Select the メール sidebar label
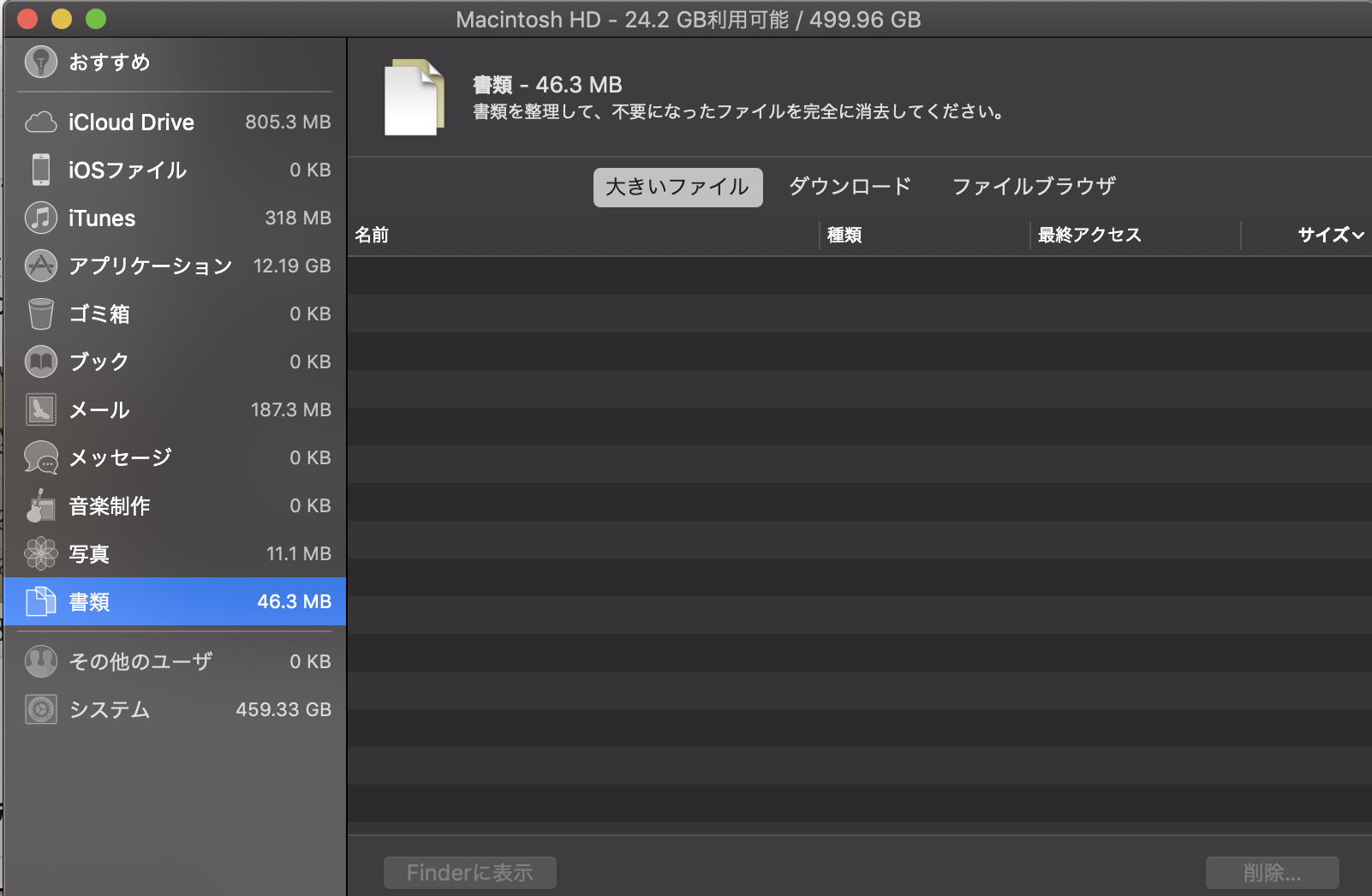 pyautogui.click(x=99, y=409)
